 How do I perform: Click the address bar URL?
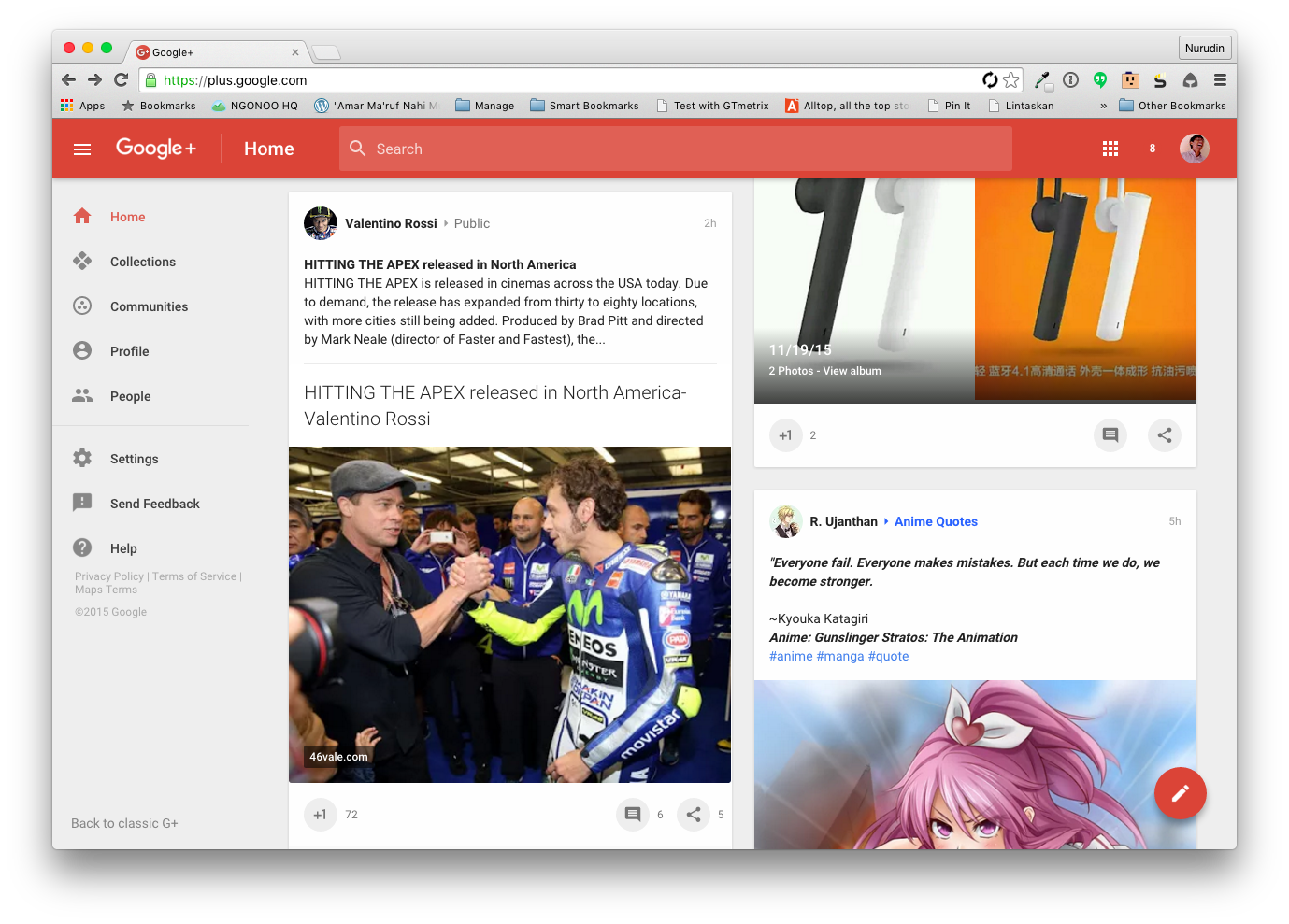(x=235, y=80)
